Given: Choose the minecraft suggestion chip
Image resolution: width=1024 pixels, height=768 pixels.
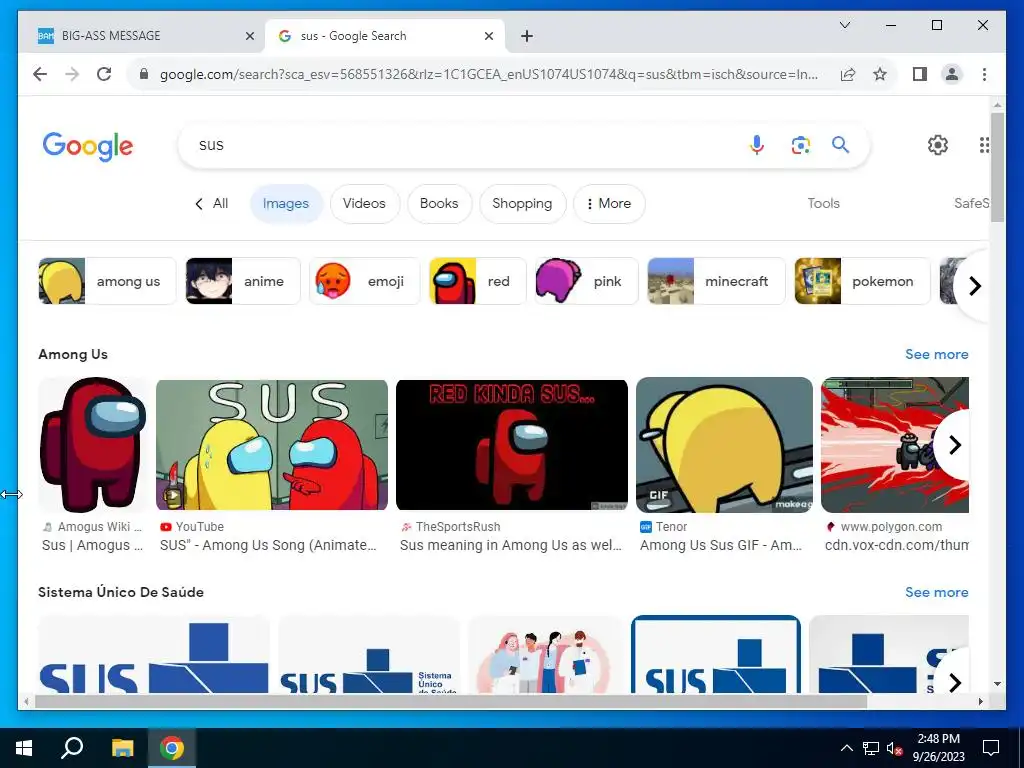Looking at the screenshot, I should coord(716,281).
